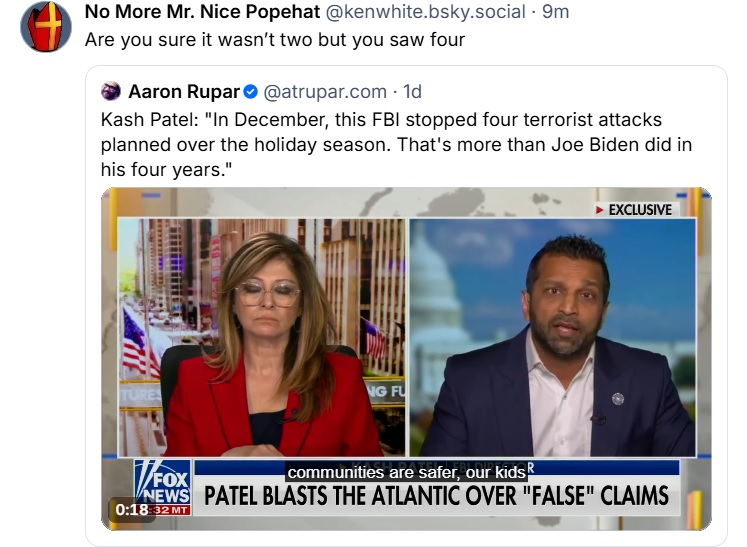Click the 0:18 video time indicator
This screenshot has height=547, width=747.
(x=131, y=510)
